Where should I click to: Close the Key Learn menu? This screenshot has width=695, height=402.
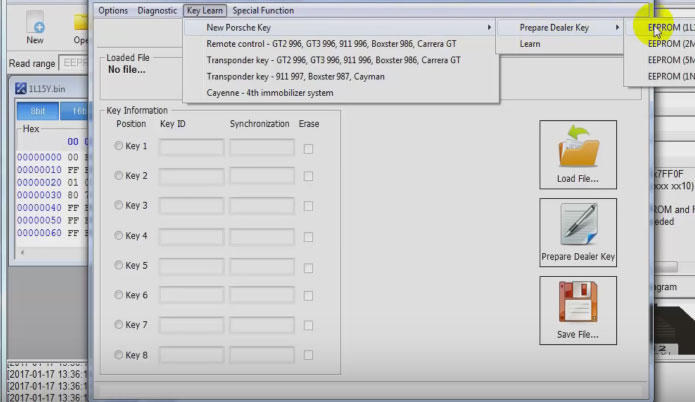point(205,11)
